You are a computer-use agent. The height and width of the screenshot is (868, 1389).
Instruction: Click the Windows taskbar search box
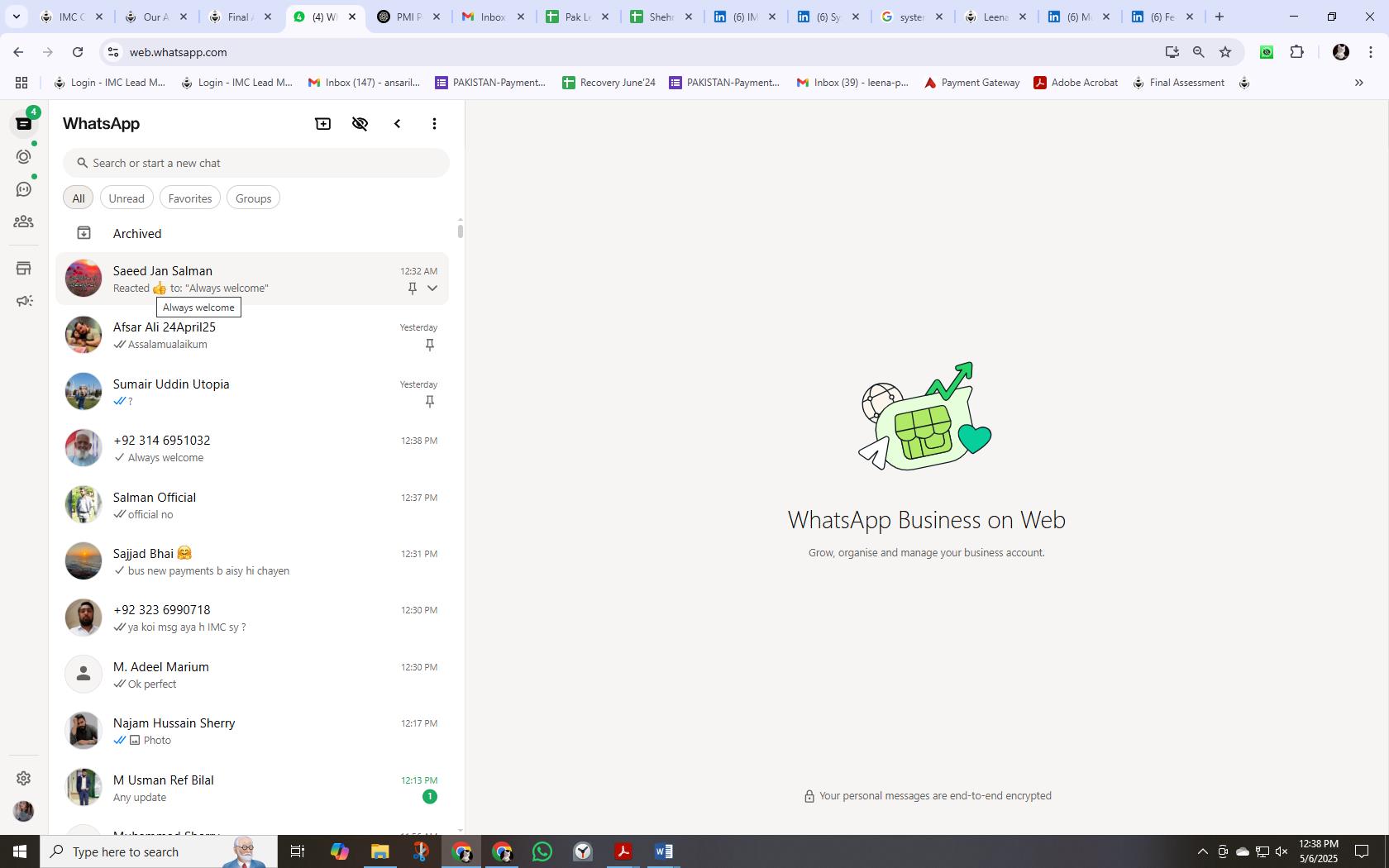pyautogui.click(x=159, y=851)
